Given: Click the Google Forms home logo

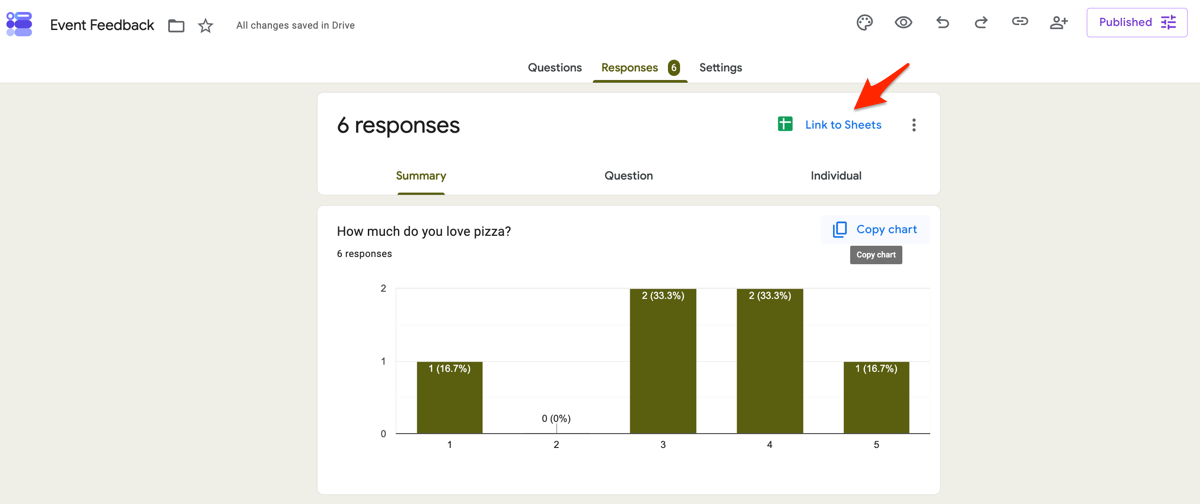Looking at the screenshot, I should coord(19,24).
